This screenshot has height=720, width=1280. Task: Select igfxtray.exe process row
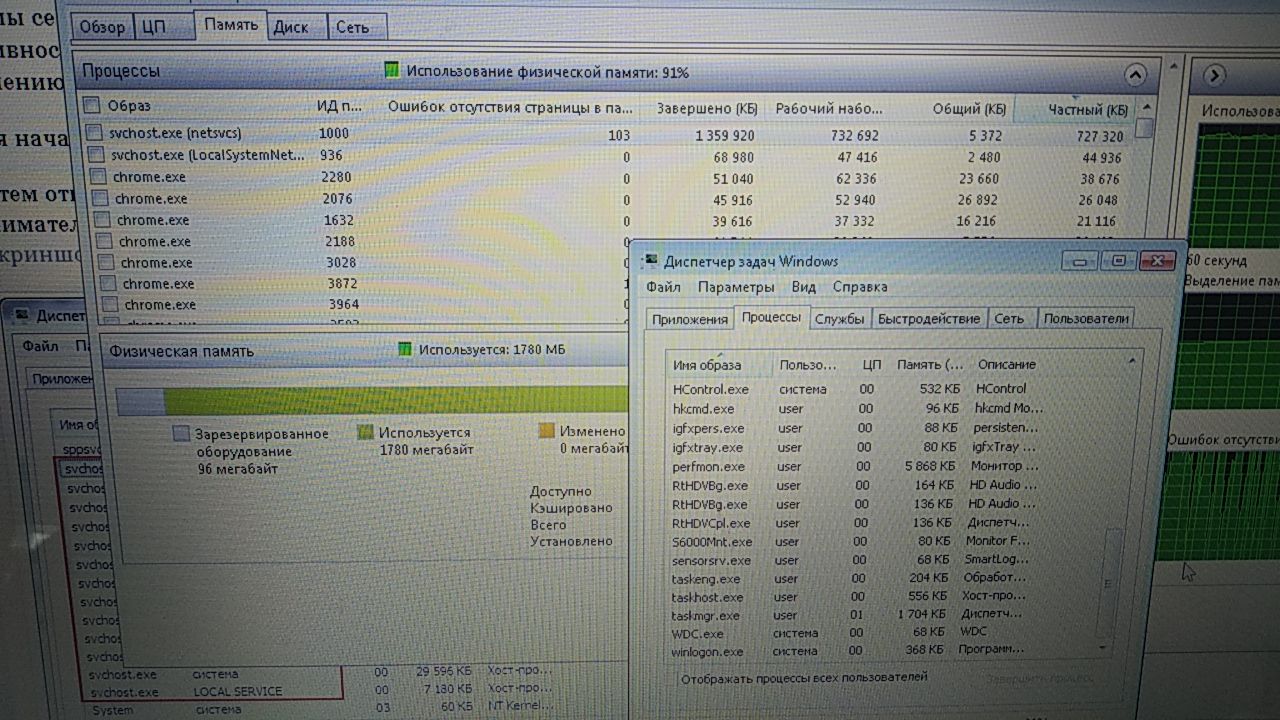858,447
